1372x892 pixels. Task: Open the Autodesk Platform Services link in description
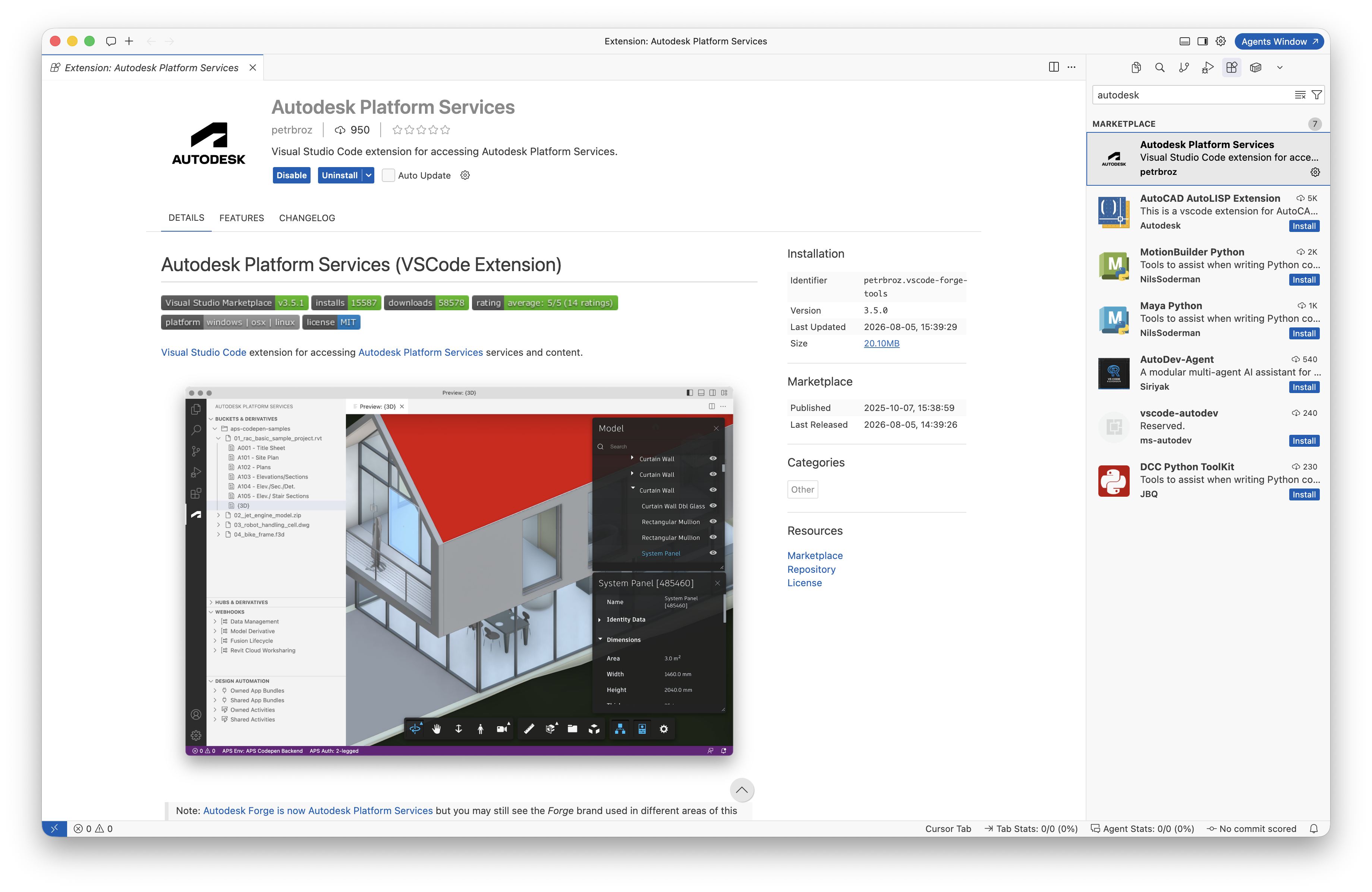[x=420, y=352]
